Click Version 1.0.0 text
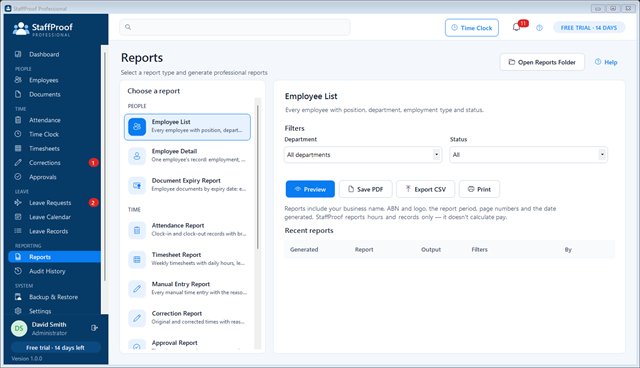 [x=27, y=359]
